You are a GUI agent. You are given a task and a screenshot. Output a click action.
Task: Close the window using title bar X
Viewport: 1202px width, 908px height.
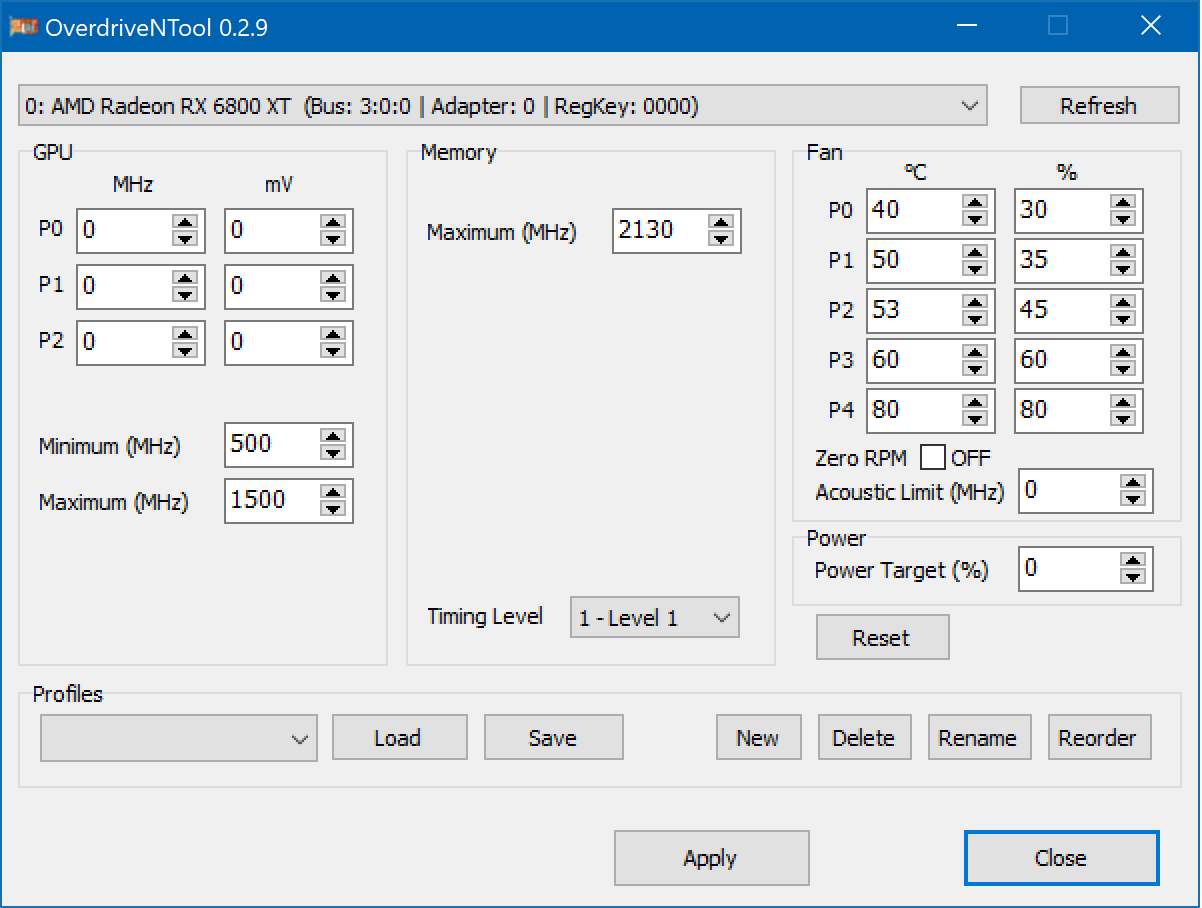(1151, 27)
